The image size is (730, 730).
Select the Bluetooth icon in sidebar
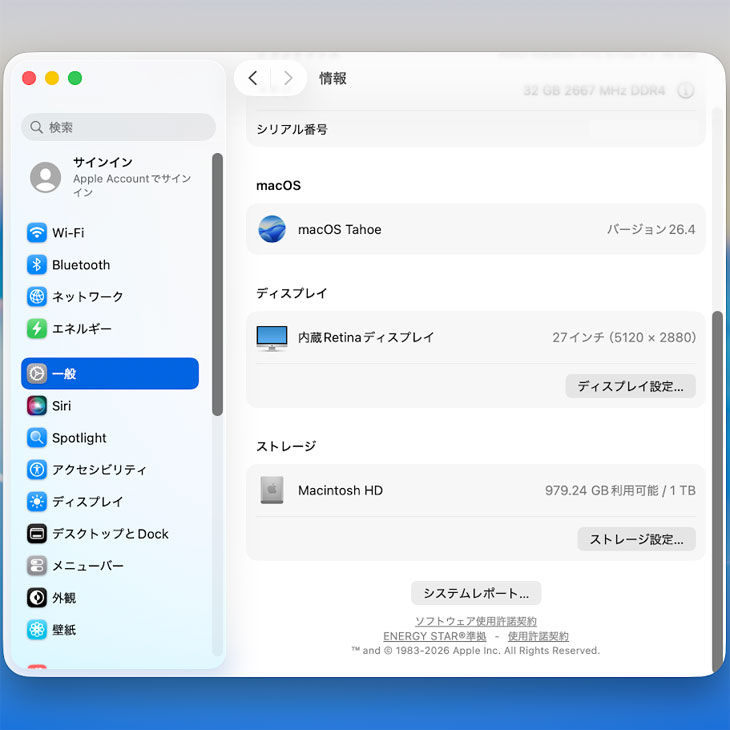click(37, 265)
